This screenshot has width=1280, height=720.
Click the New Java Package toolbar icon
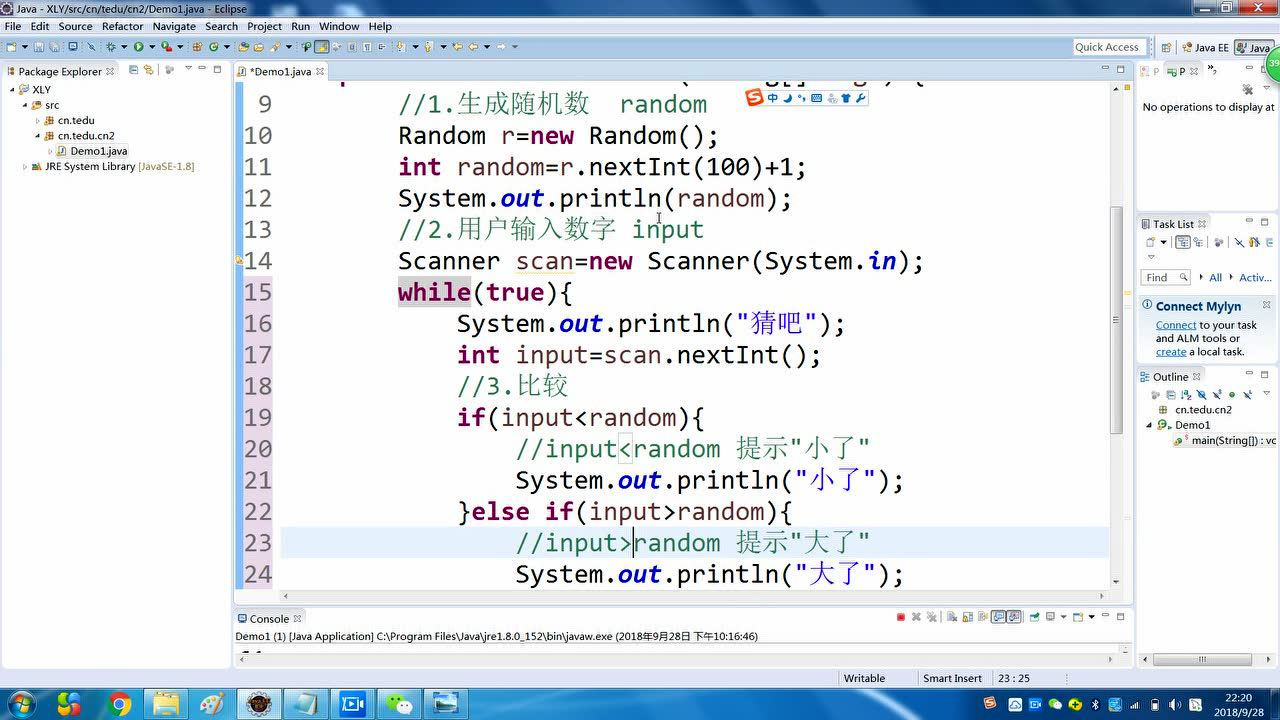(x=197, y=46)
